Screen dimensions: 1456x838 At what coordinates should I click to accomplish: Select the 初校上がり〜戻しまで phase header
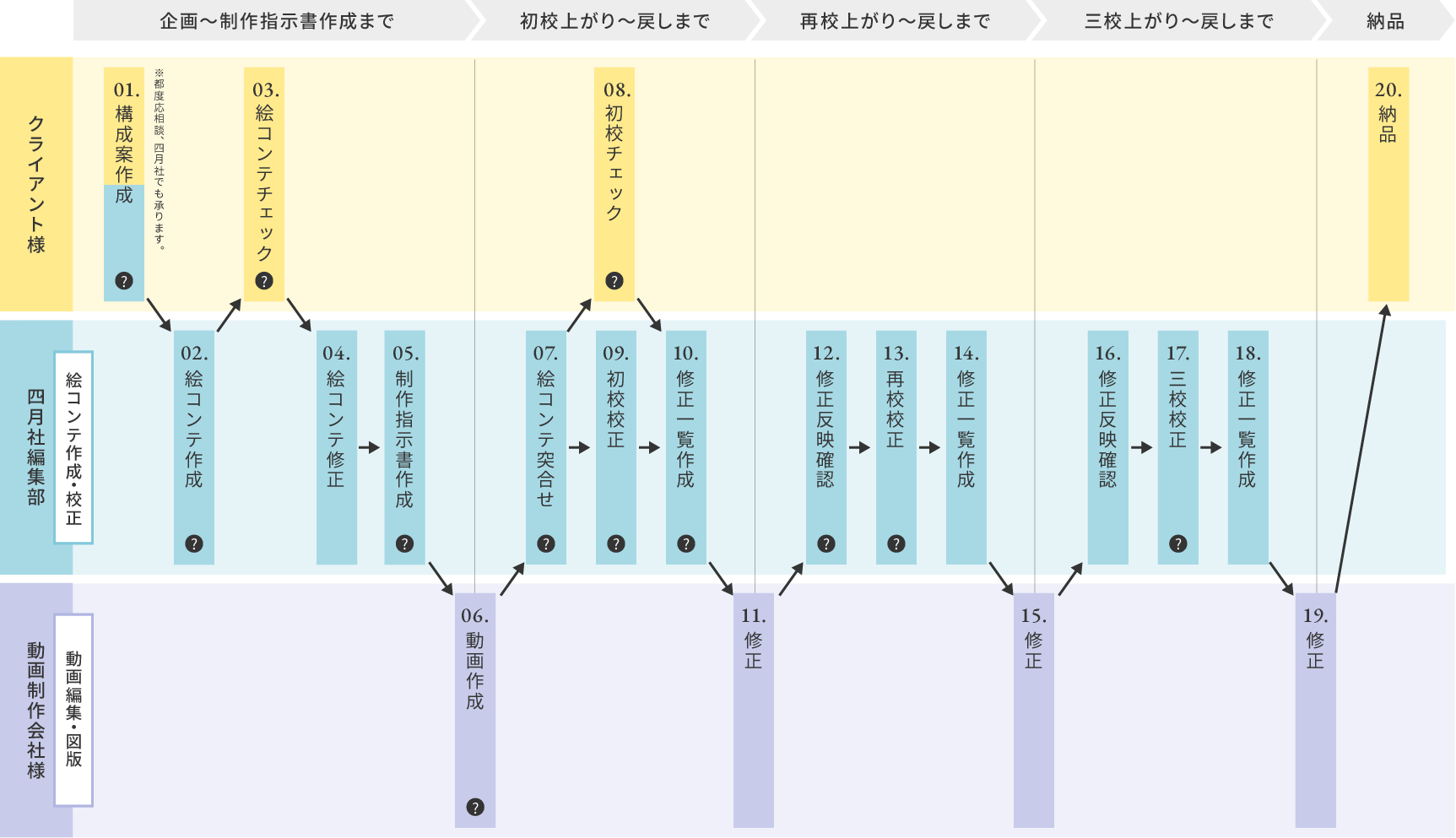(x=614, y=21)
